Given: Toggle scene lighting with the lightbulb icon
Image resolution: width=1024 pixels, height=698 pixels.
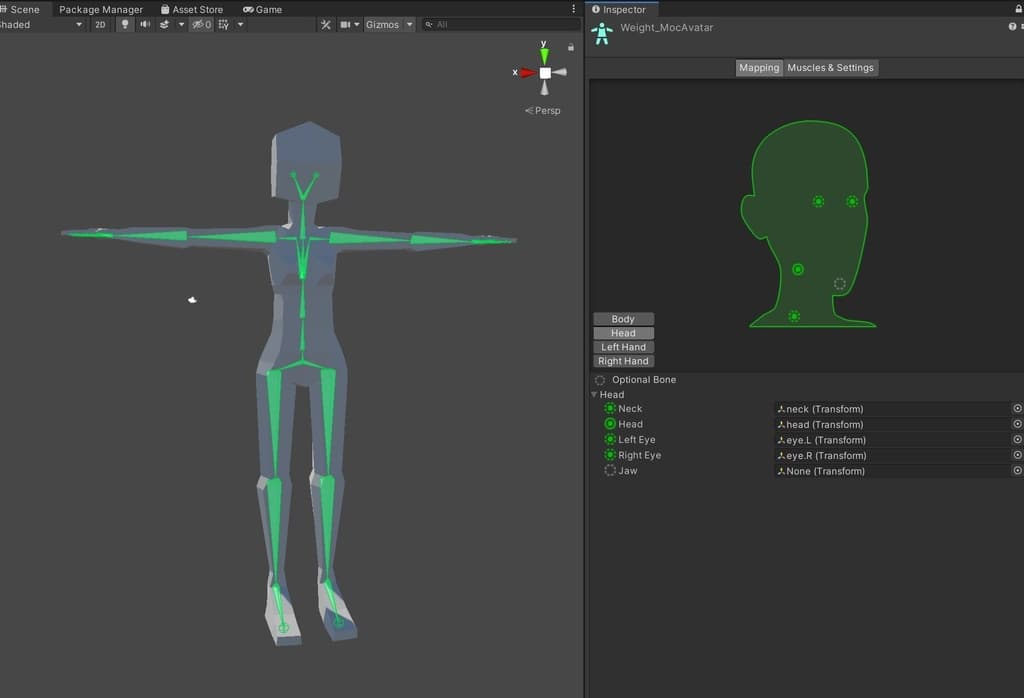Looking at the screenshot, I should [125, 25].
